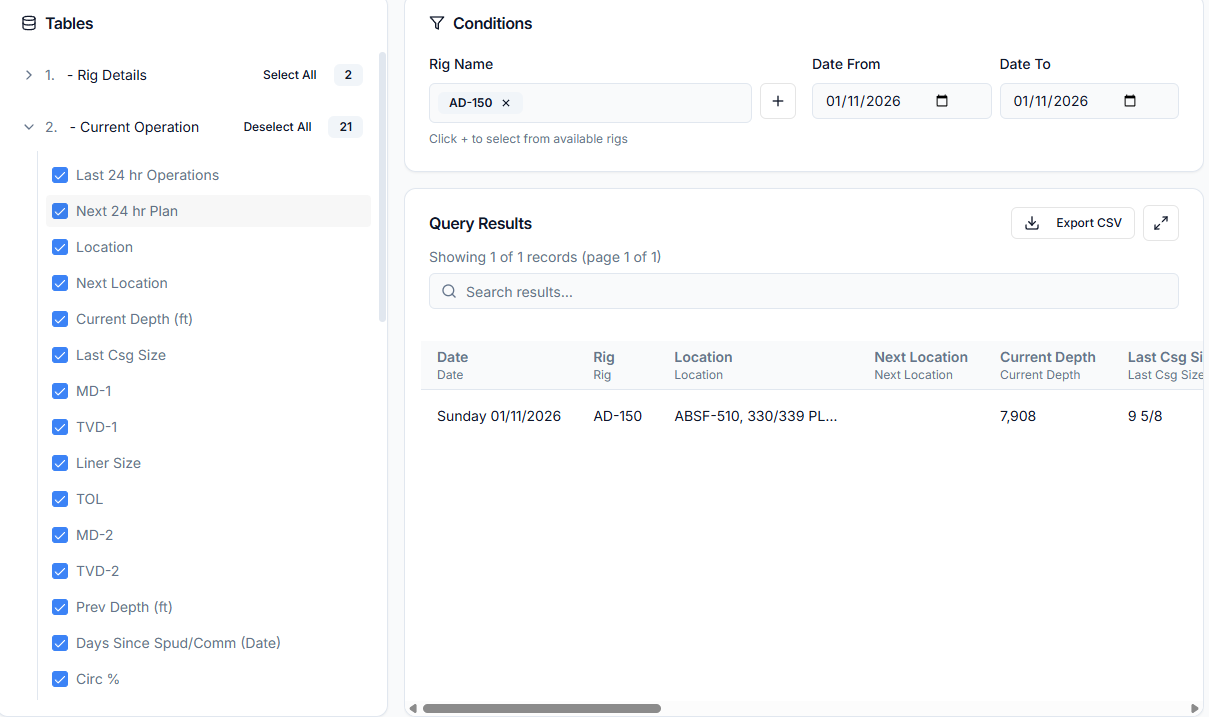The height and width of the screenshot is (717, 1209).
Task: Export the query results as CSV
Action: pyautogui.click(x=1072, y=223)
